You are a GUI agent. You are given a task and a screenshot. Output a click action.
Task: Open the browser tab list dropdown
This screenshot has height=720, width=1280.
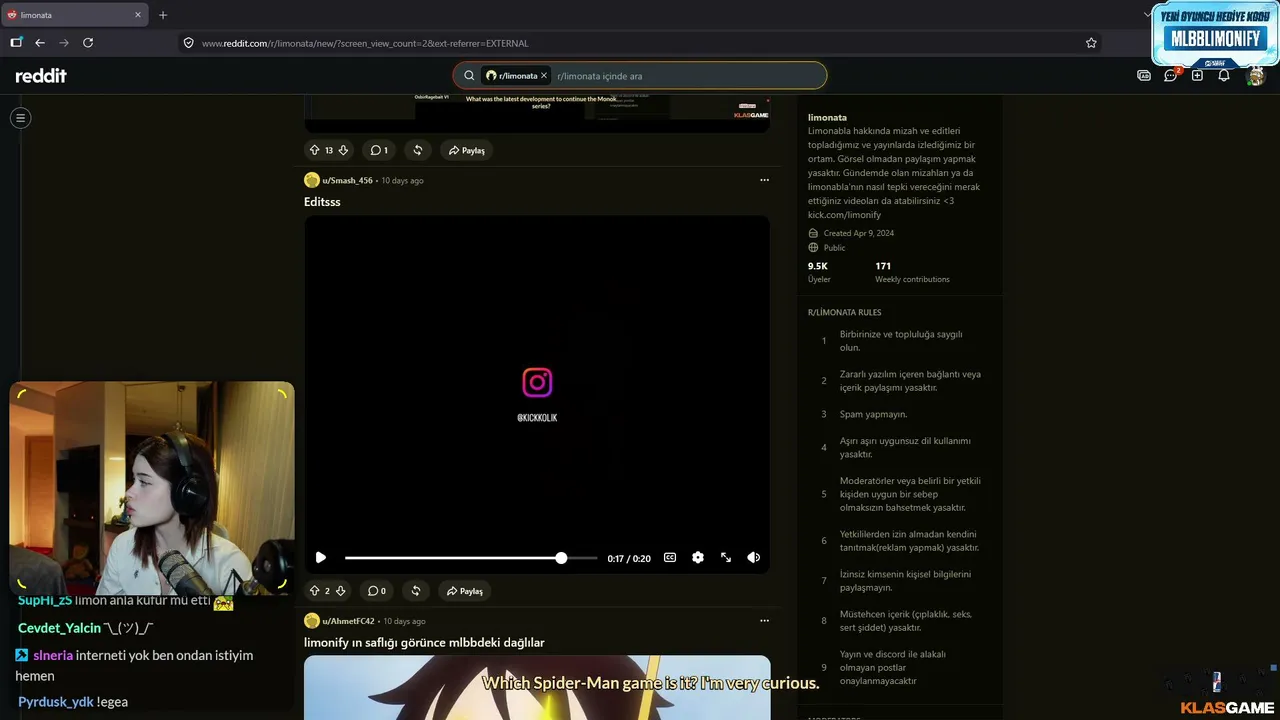coord(1147,15)
